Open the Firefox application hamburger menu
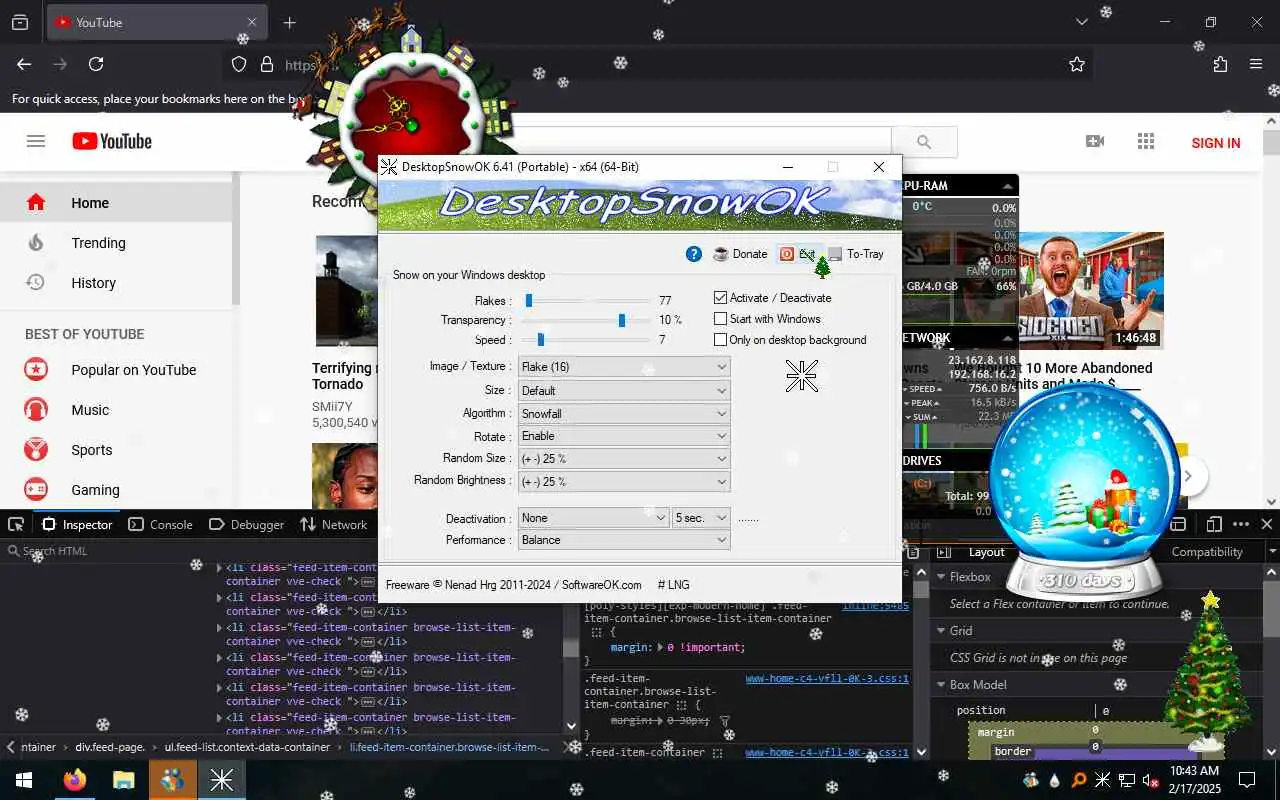The image size is (1280, 800). click(x=1256, y=64)
